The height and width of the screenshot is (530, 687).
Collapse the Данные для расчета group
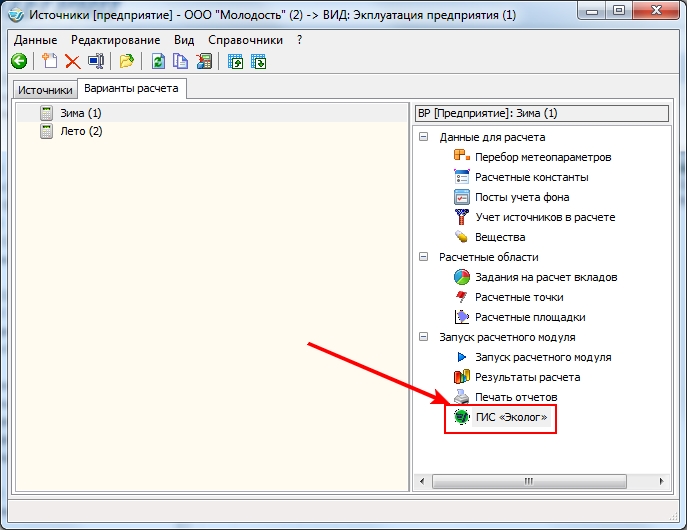[x=424, y=137]
